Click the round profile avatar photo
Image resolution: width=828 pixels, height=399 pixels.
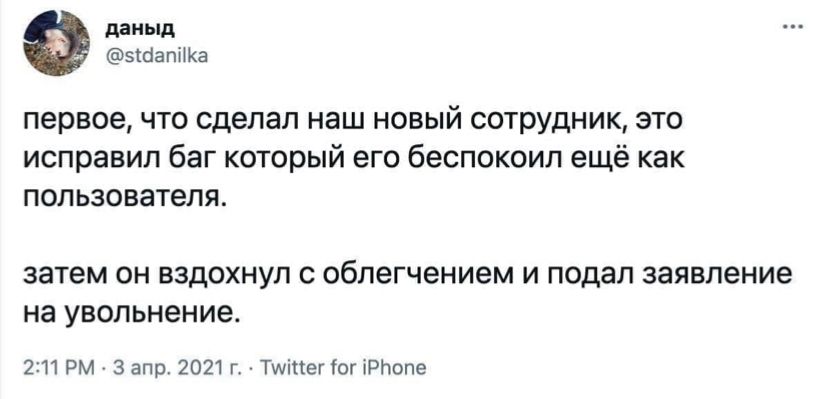(56, 42)
